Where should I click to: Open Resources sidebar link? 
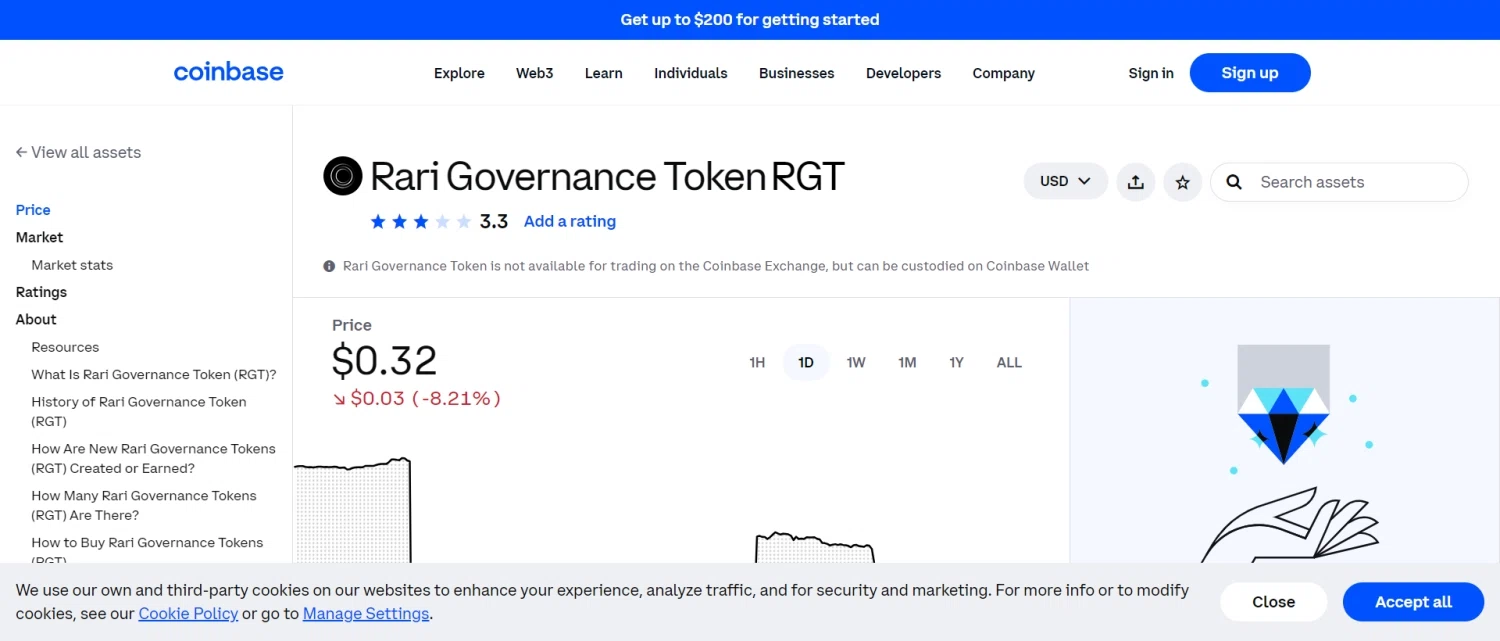point(65,347)
